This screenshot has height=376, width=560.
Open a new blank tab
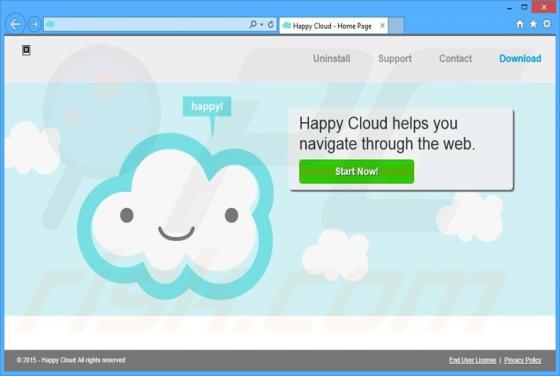pyautogui.click(x=396, y=25)
